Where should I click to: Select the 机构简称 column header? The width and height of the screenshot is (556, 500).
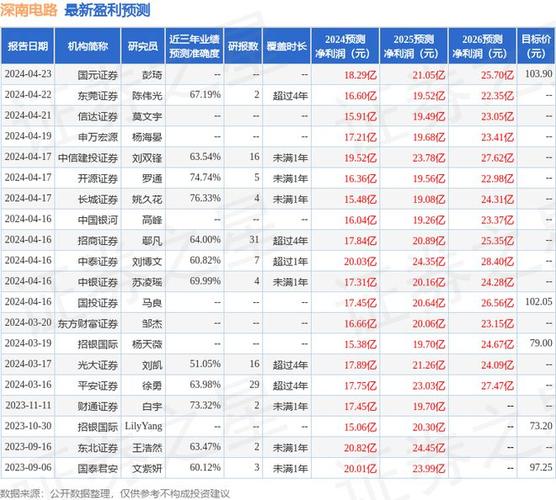point(88,46)
